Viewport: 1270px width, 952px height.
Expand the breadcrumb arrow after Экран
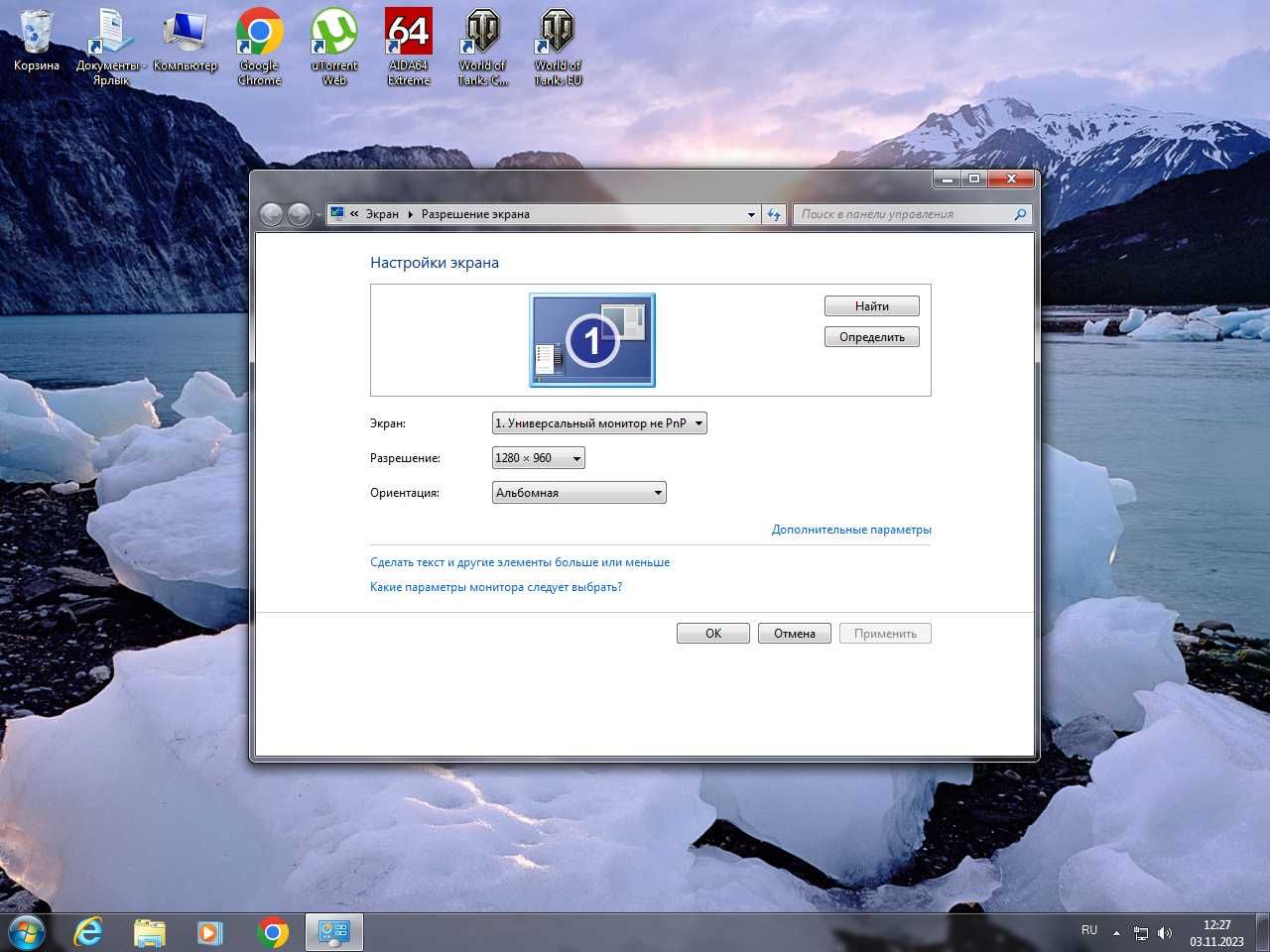coord(410,214)
